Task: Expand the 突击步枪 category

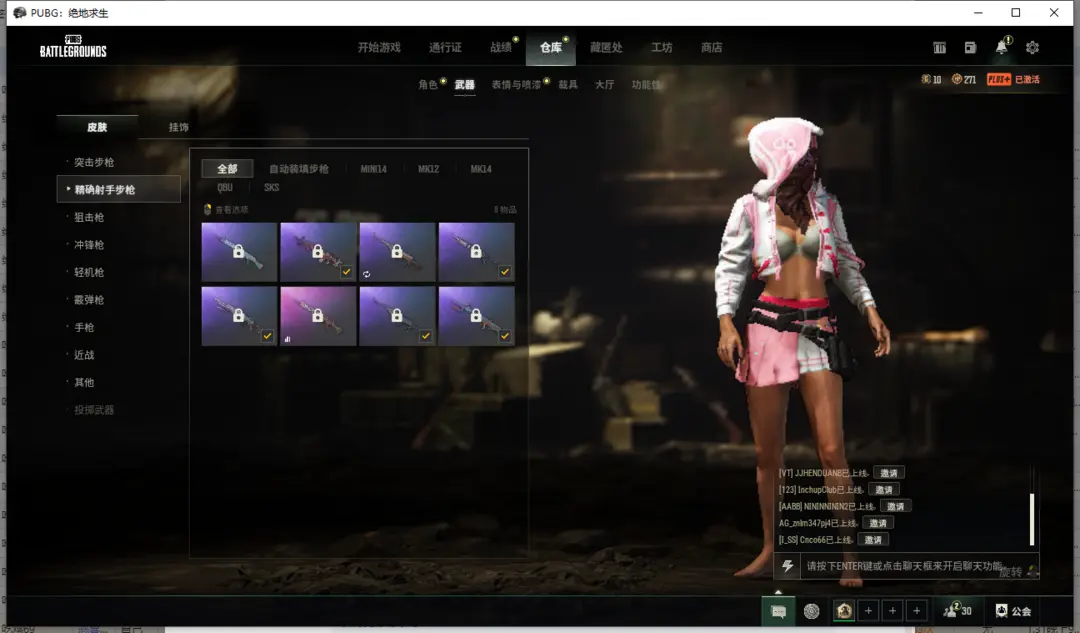Action: click(x=94, y=163)
